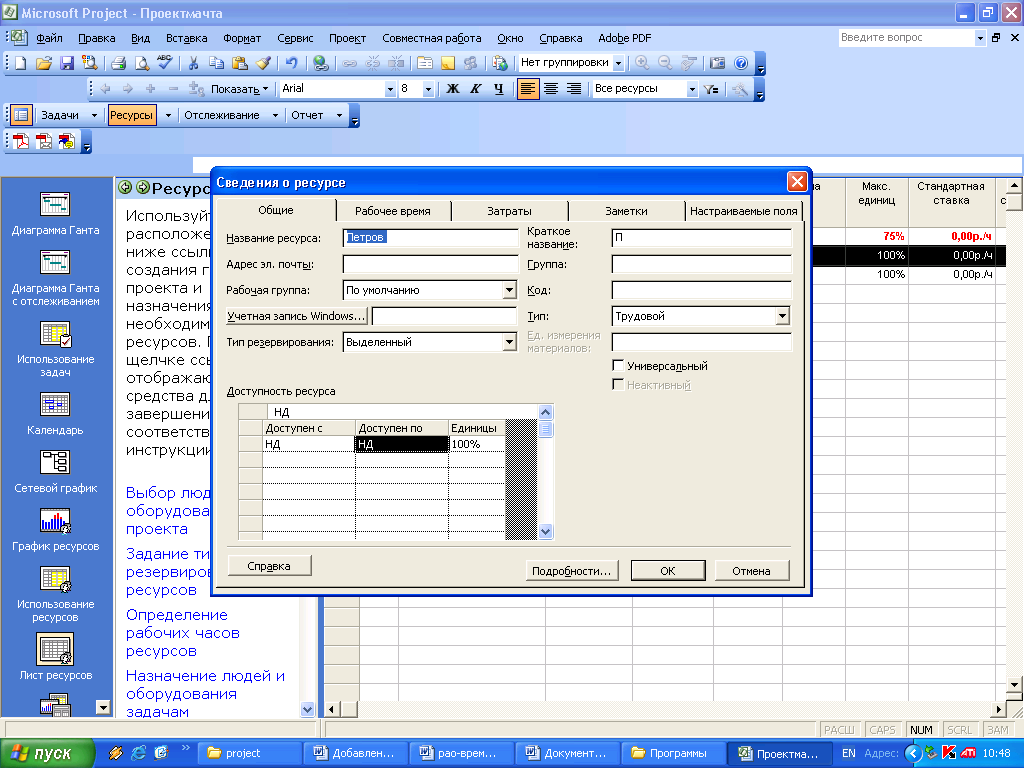Toggle italic К formatting button
The image size is (1024, 768).
pyautogui.click(x=475, y=89)
